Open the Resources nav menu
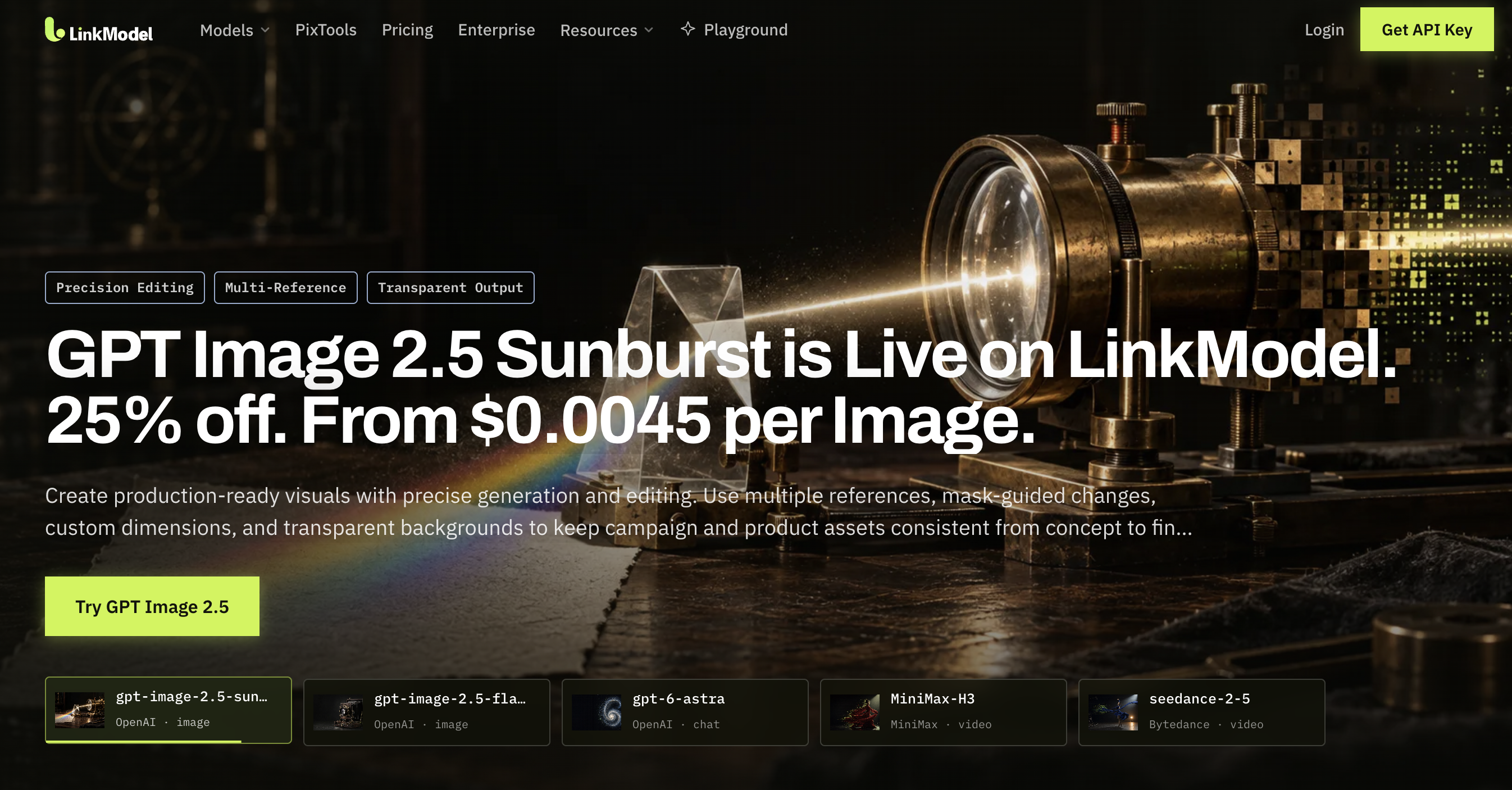This screenshot has height=790, width=1512. pyautogui.click(x=607, y=30)
